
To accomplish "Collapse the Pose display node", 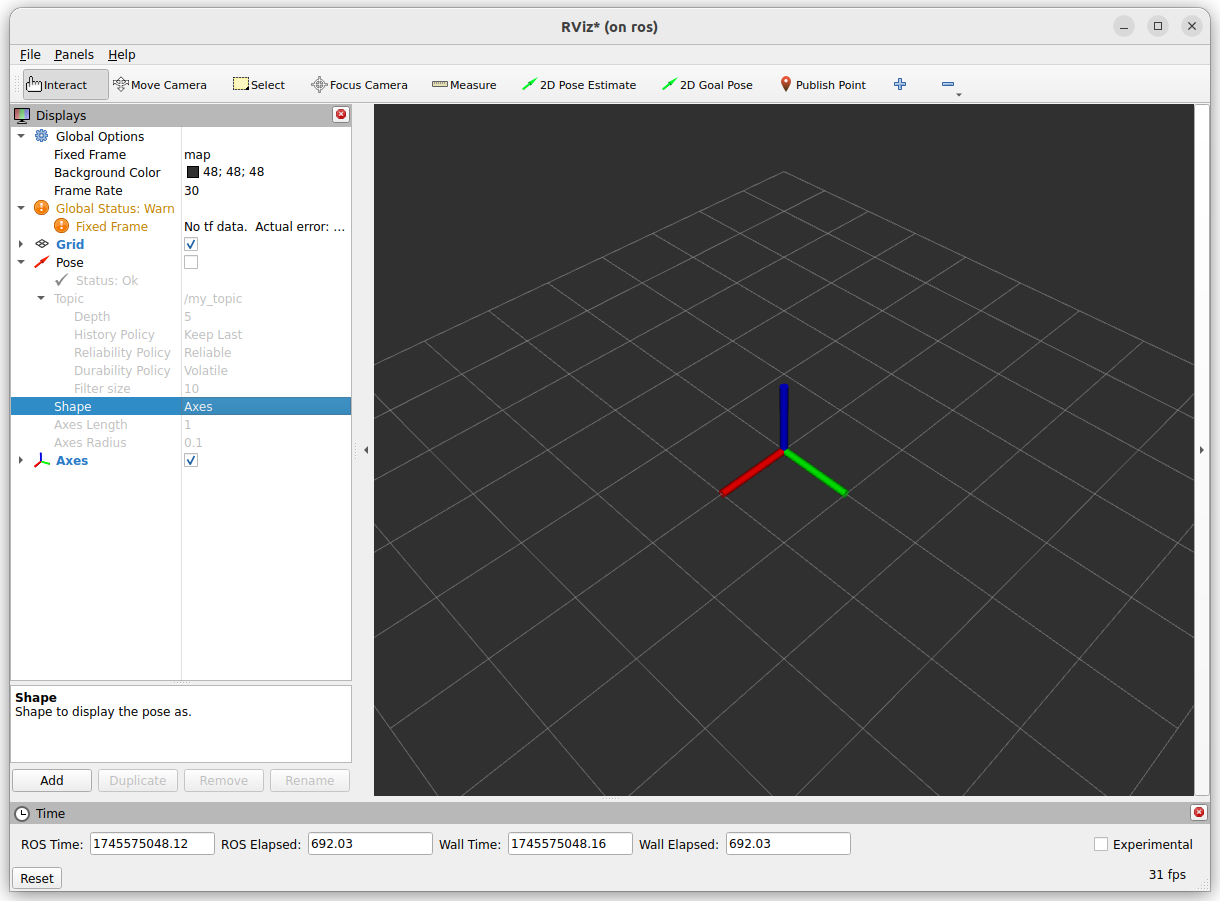I will (21, 262).
